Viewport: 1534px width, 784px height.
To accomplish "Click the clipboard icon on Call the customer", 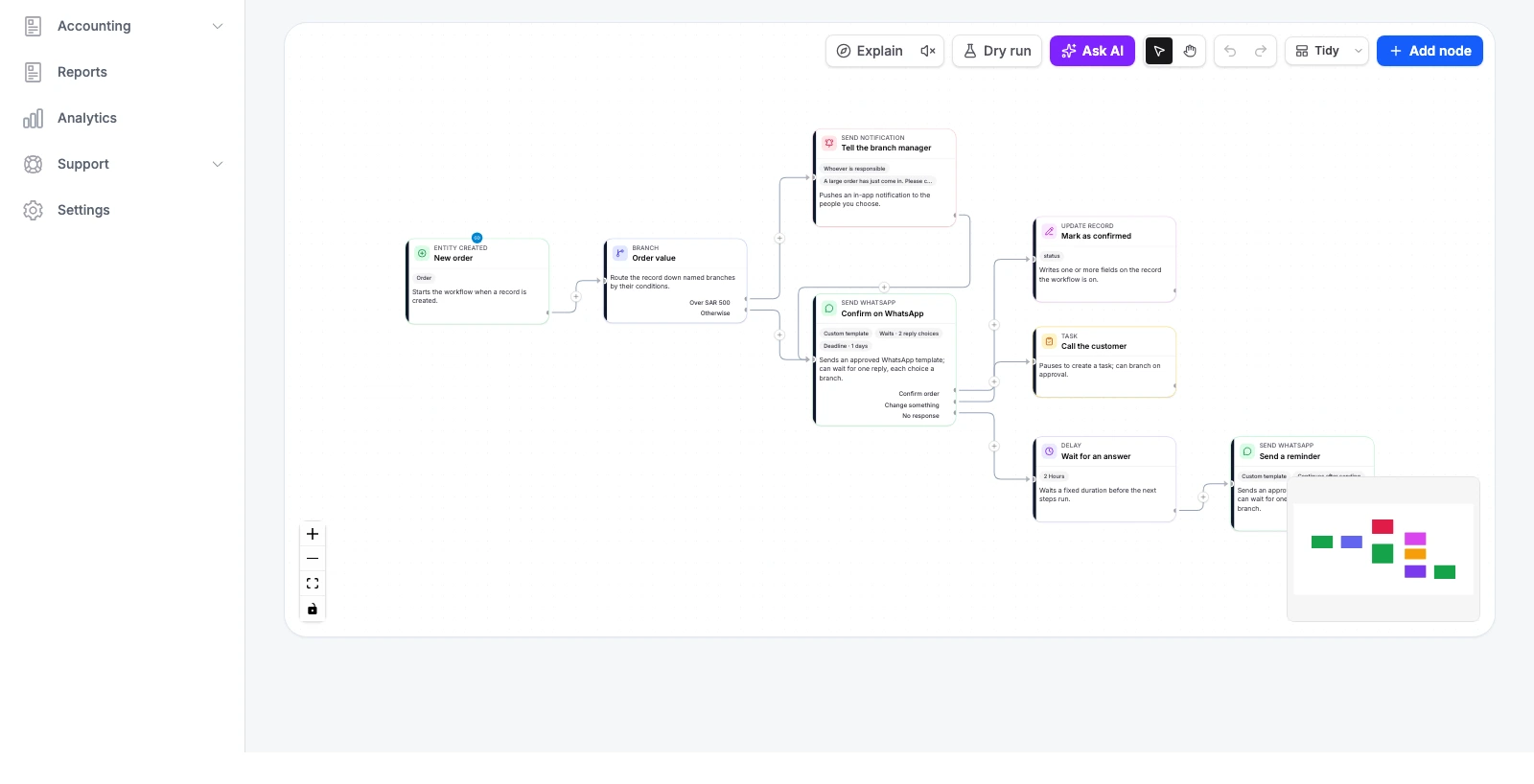I will [x=1049, y=341].
